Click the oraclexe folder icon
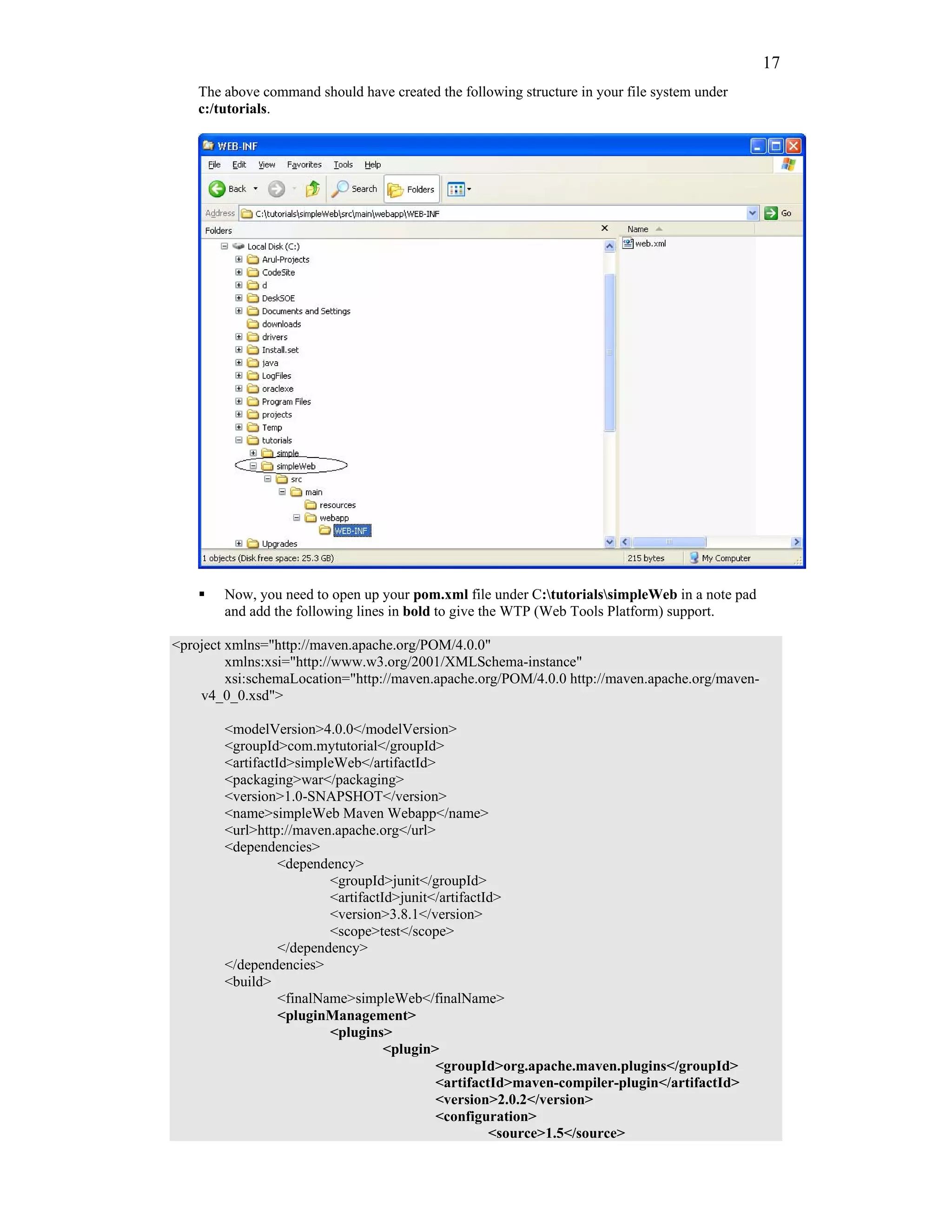Screen dimensions: 952x1232 tap(253, 389)
